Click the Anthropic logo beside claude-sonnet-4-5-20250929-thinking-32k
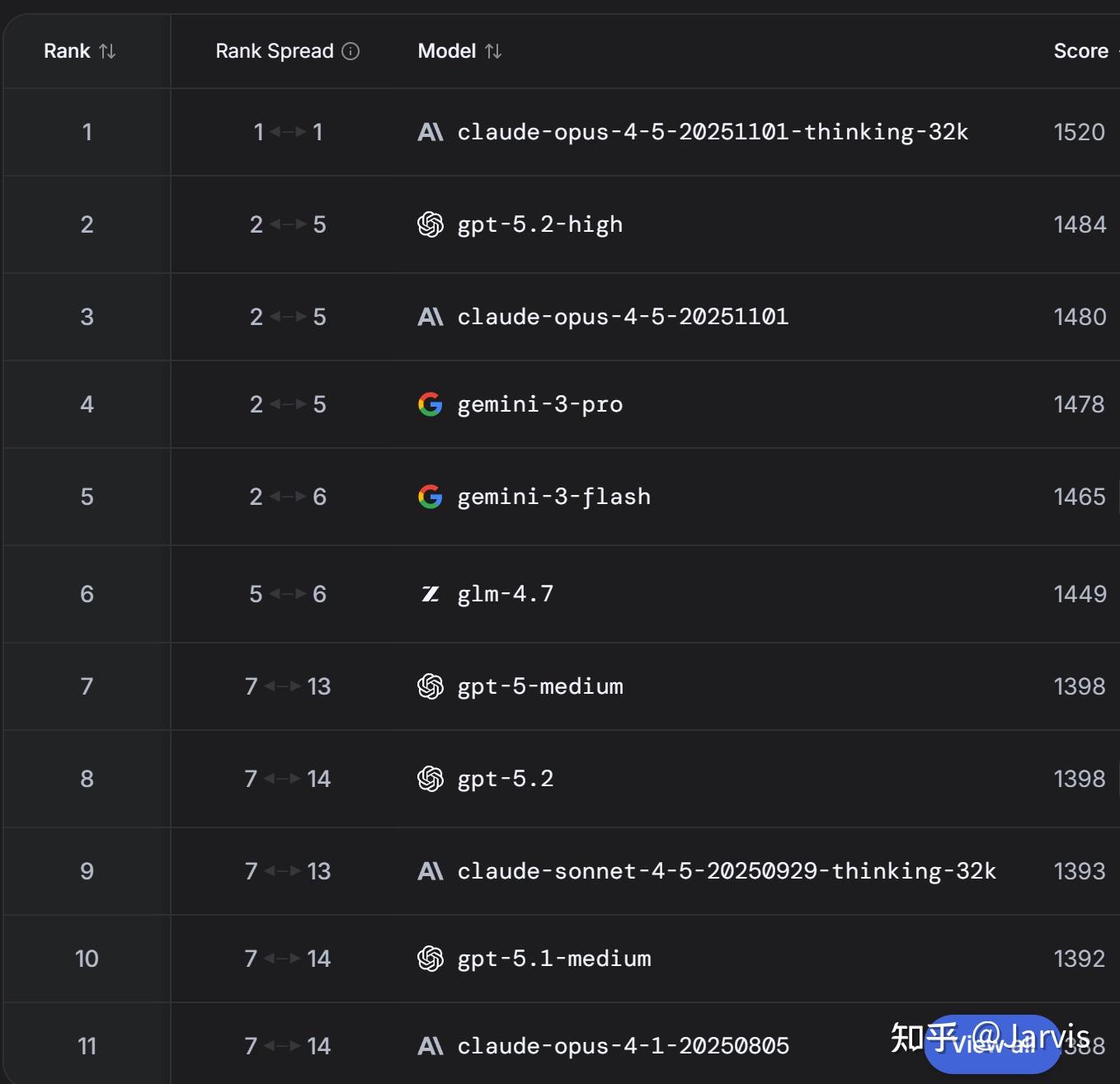This screenshot has width=1120, height=1084. [x=431, y=871]
